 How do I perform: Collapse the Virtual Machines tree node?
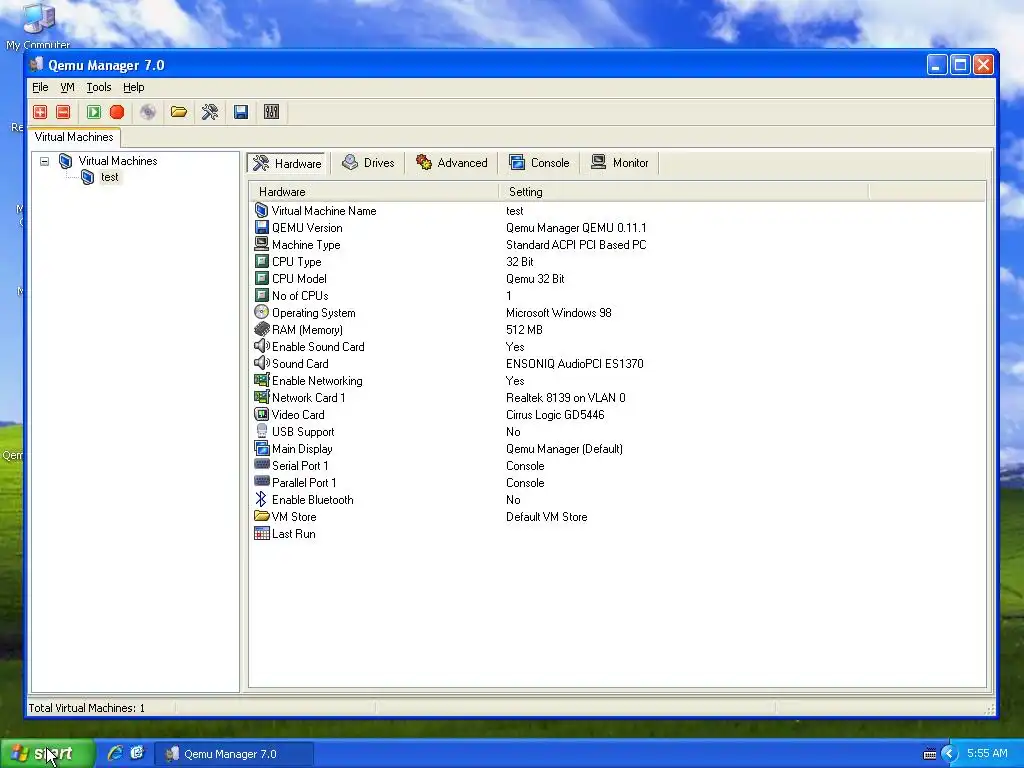coord(44,161)
